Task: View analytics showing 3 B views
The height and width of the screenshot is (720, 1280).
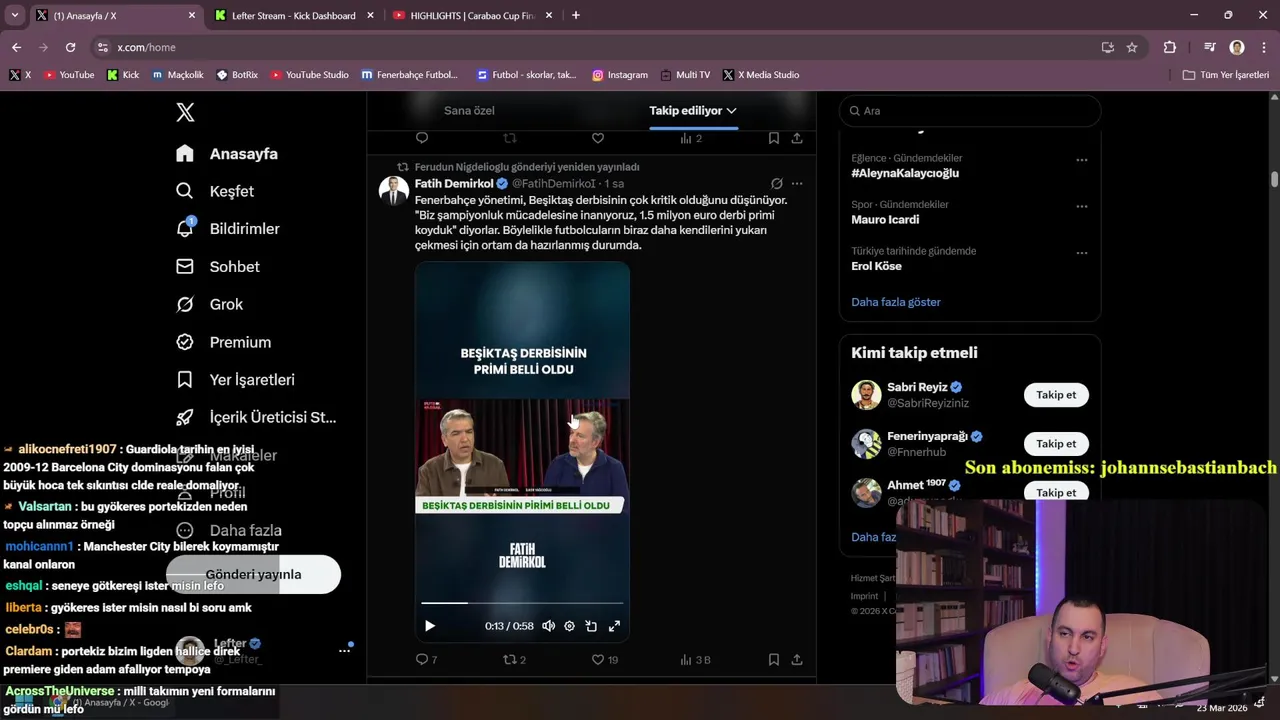Action: click(x=695, y=660)
